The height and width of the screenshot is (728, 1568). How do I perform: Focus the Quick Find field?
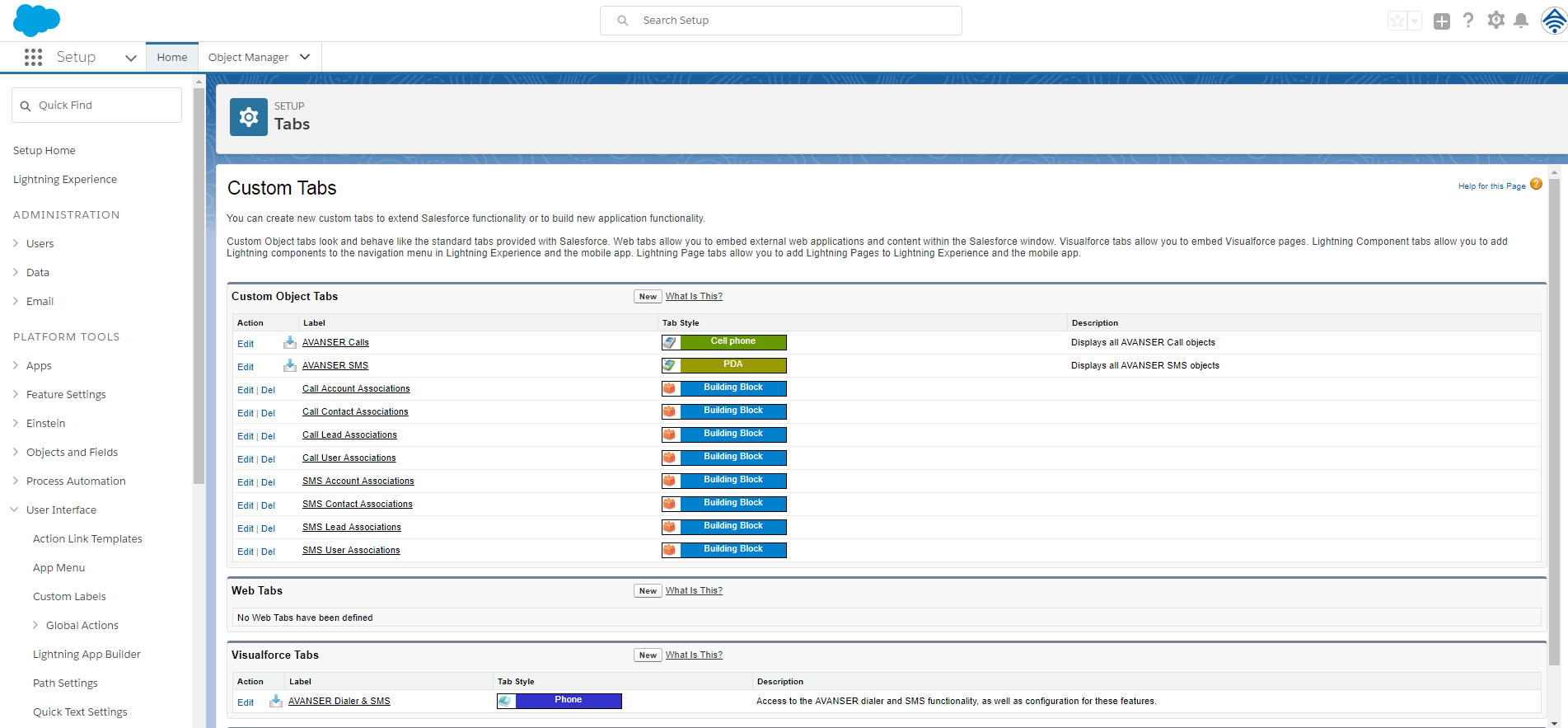(x=96, y=106)
